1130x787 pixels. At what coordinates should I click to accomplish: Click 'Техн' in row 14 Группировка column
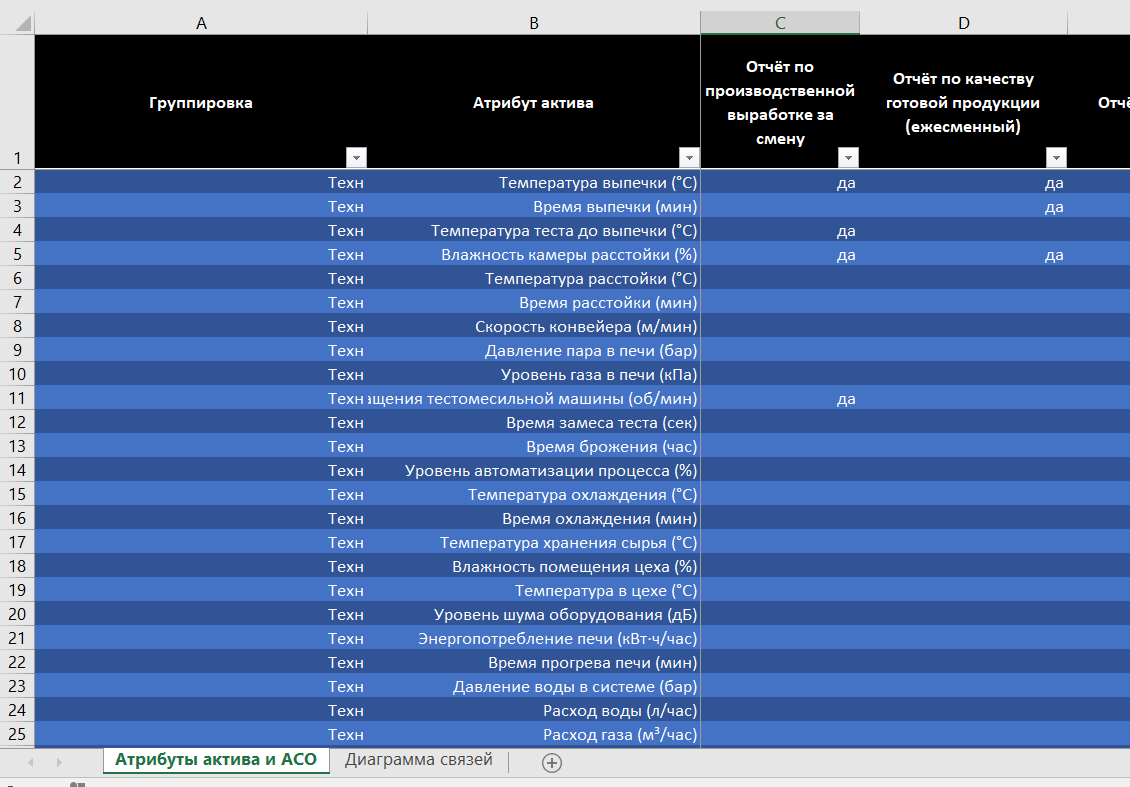[x=346, y=471]
